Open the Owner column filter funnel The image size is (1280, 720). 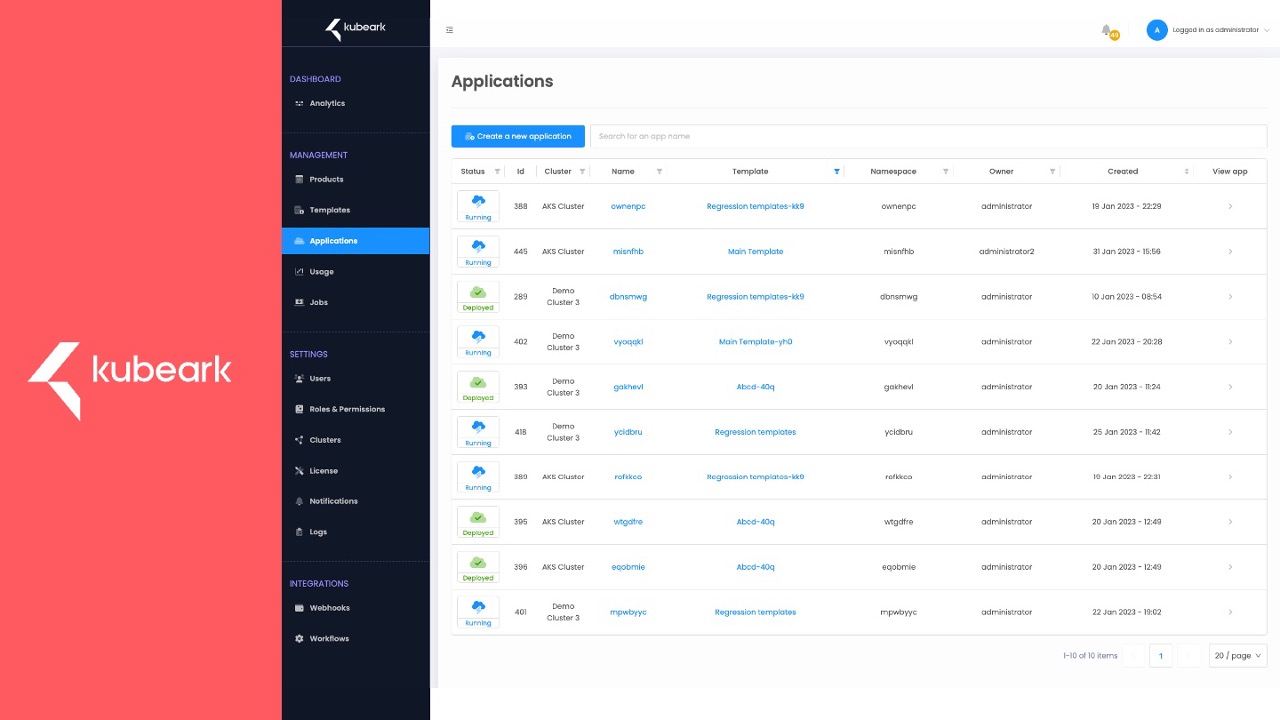(1051, 171)
